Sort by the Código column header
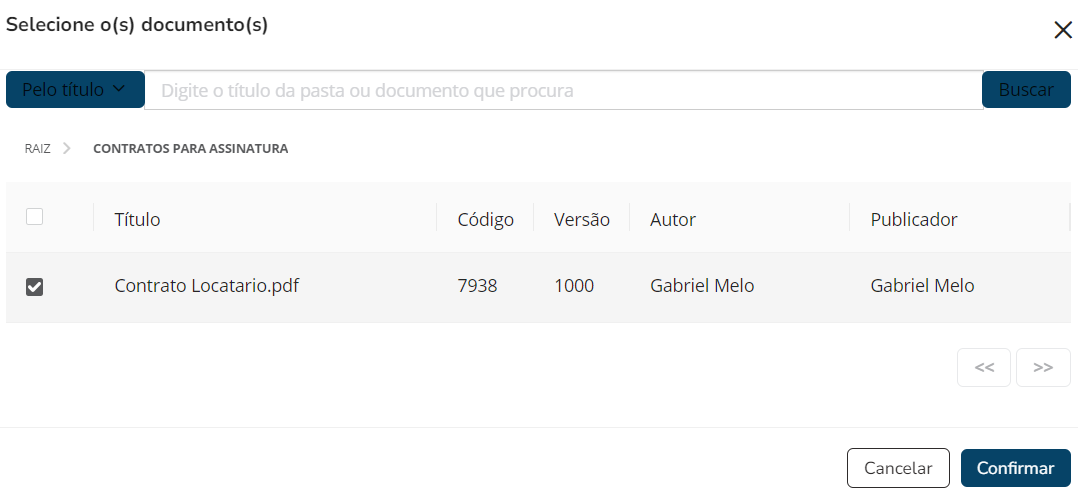This screenshot has height=495, width=1078. [x=485, y=219]
